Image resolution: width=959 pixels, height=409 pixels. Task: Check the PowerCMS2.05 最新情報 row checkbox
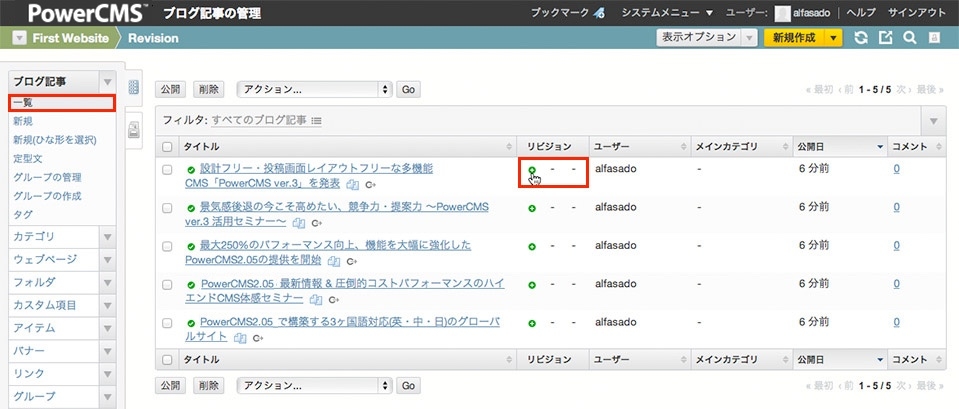pos(167,286)
